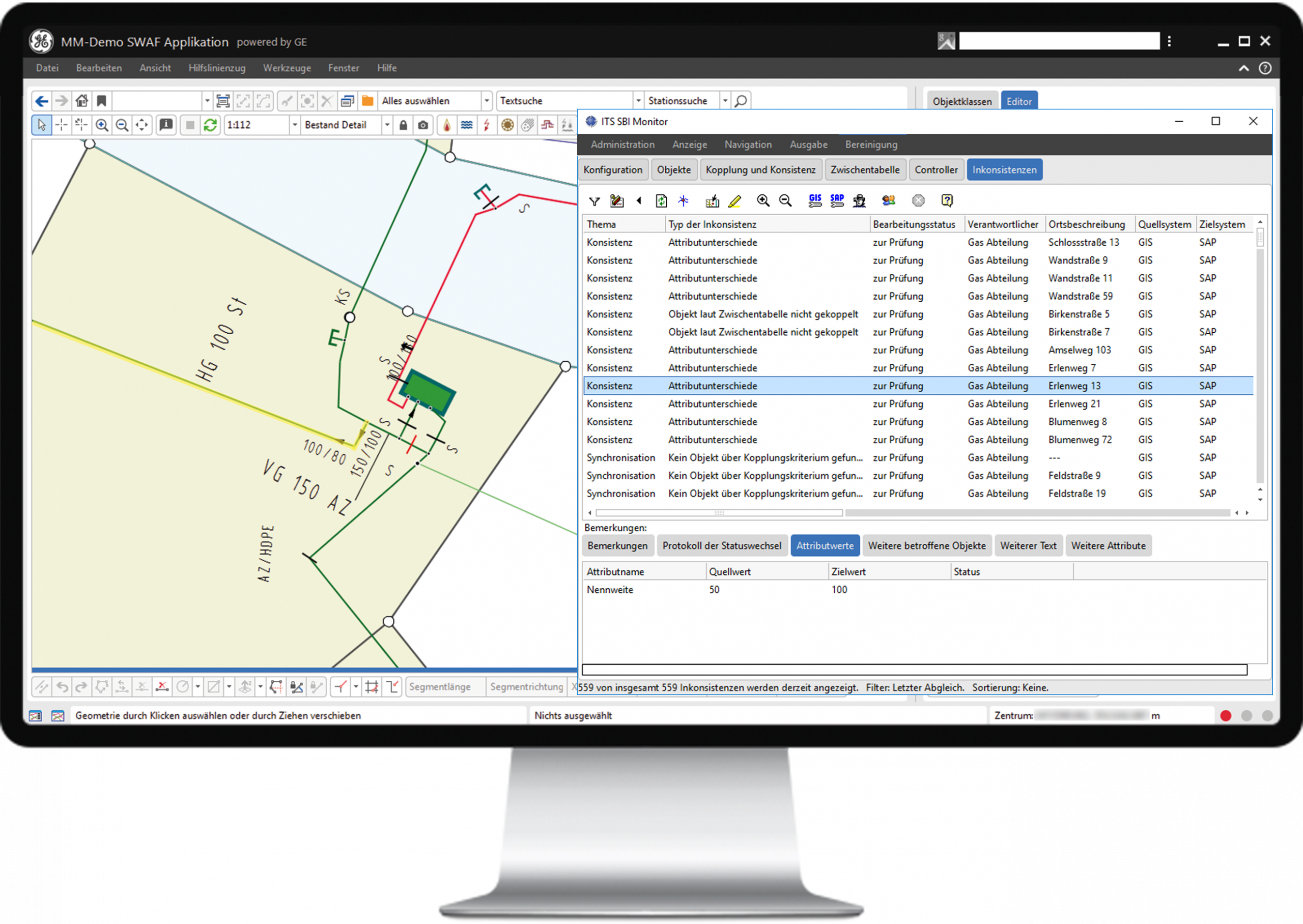The image size is (1303, 924).
Task: Click the green refresh arrows icon
Action: pos(211,125)
